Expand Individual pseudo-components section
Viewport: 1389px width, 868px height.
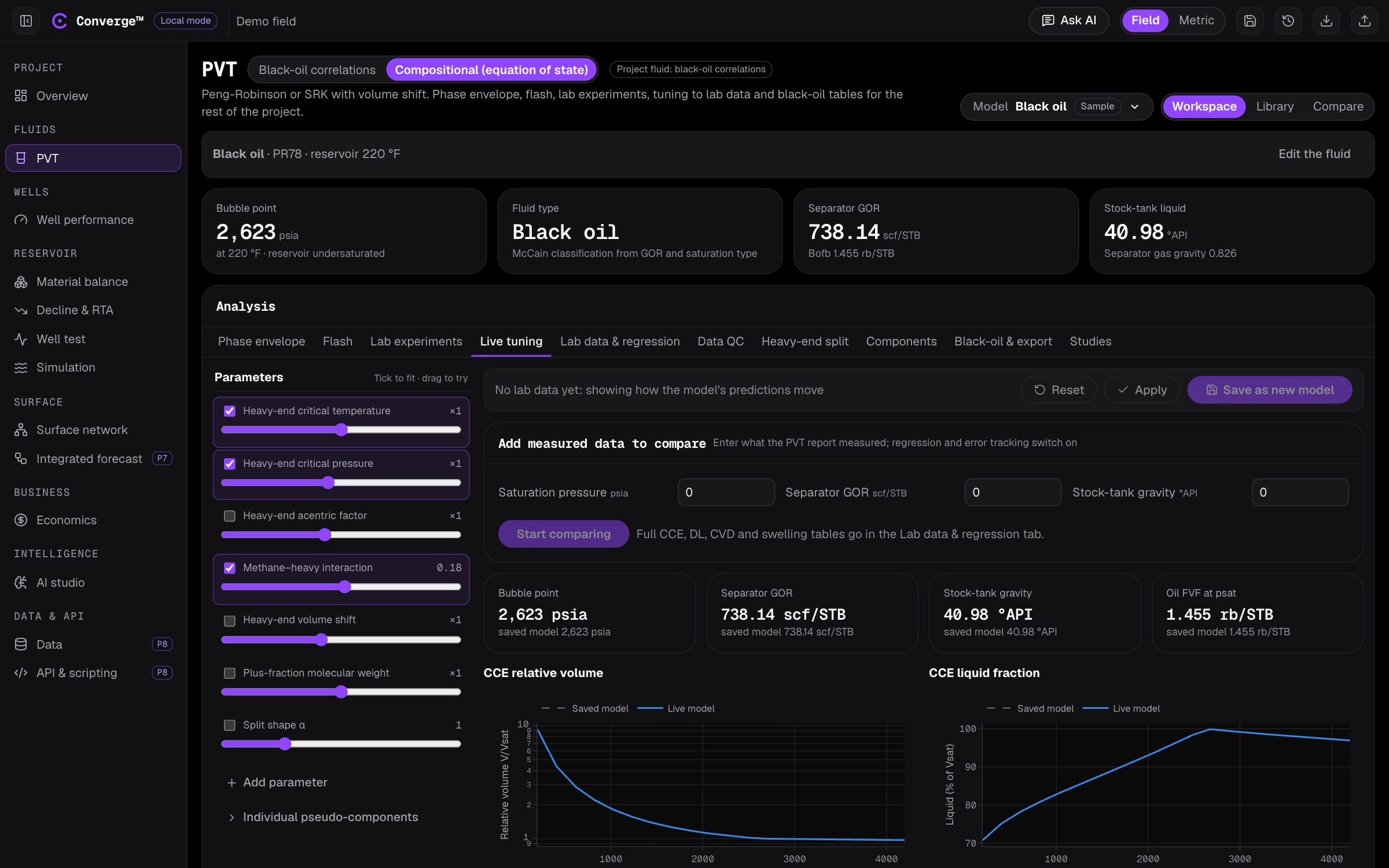(324, 817)
